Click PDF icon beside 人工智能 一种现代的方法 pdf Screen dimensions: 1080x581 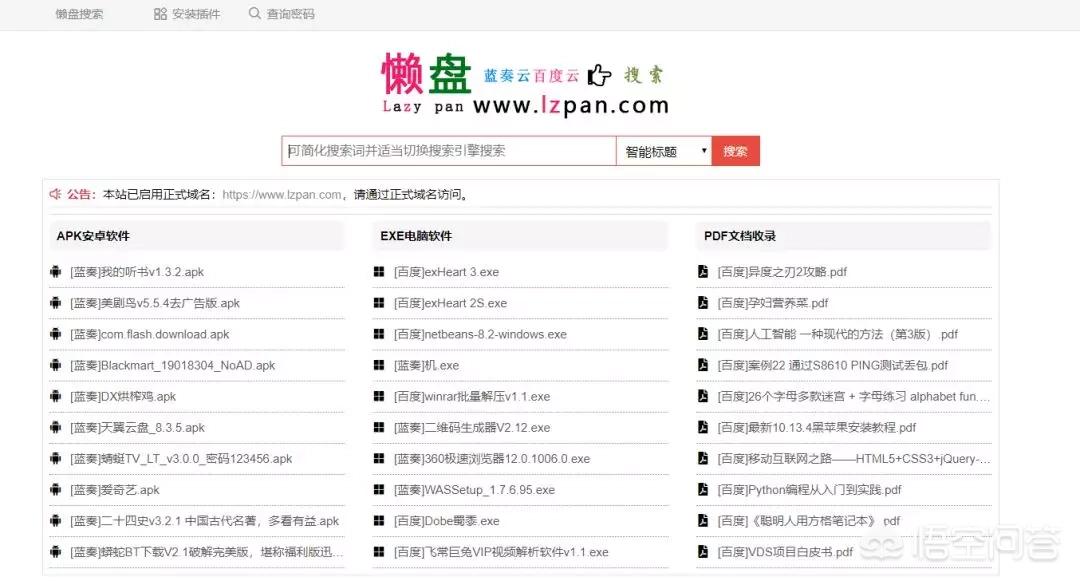click(x=703, y=333)
